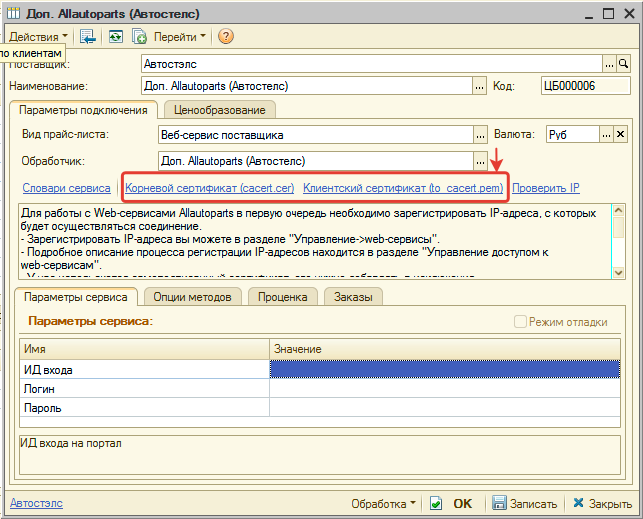Viewport: 643px width, 519px height.
Task: Select the Пароль row name
Action: coord(144,407)
